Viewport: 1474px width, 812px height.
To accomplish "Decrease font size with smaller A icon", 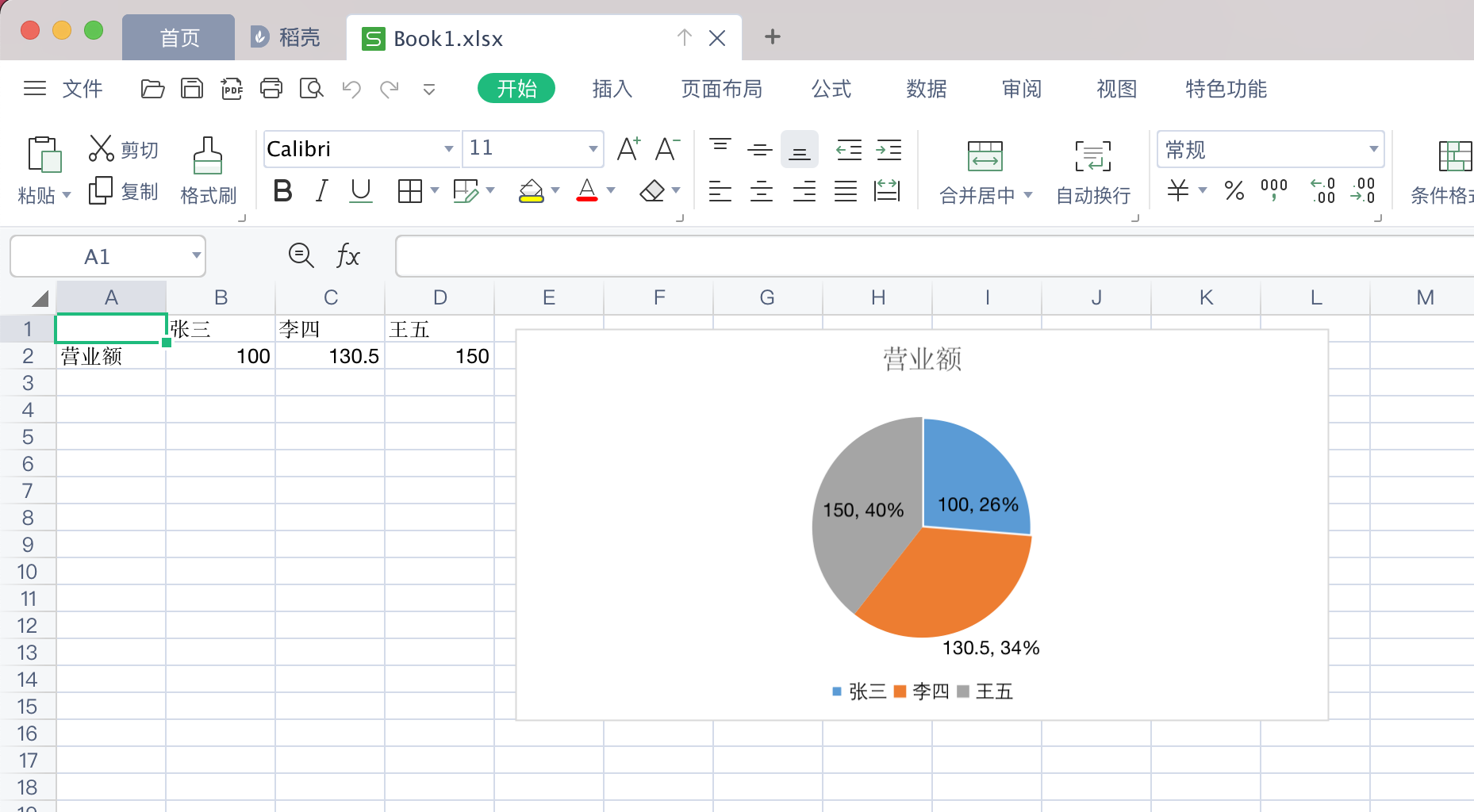I will tap(667, 148).
